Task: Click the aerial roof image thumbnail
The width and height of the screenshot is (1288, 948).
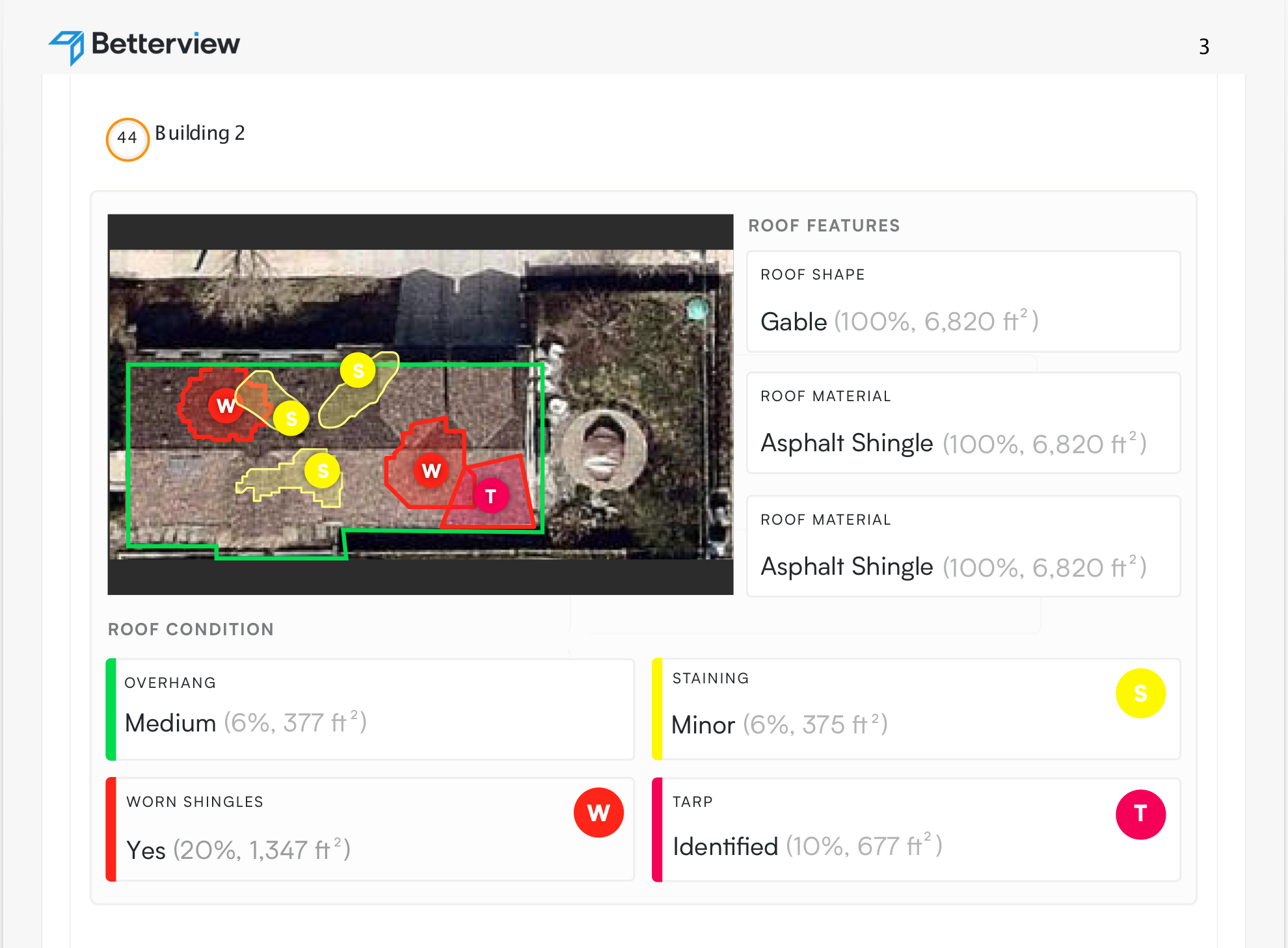Action: click(420, 404)
